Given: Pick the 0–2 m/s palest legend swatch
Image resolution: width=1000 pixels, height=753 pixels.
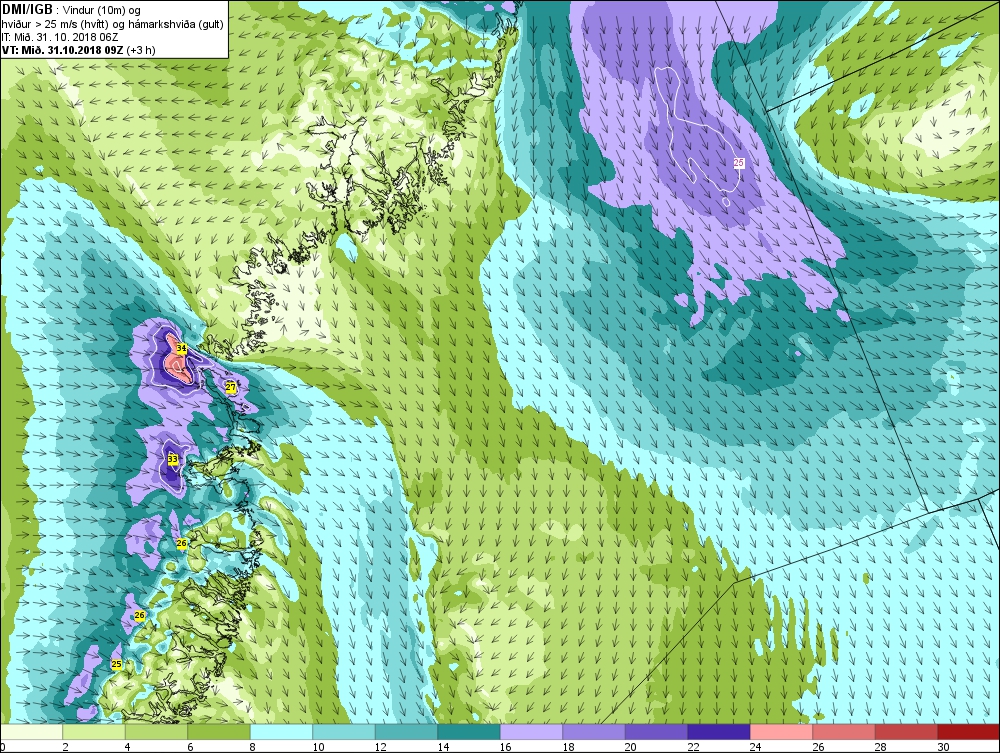Looking at the screenshot, I should 32,732.
